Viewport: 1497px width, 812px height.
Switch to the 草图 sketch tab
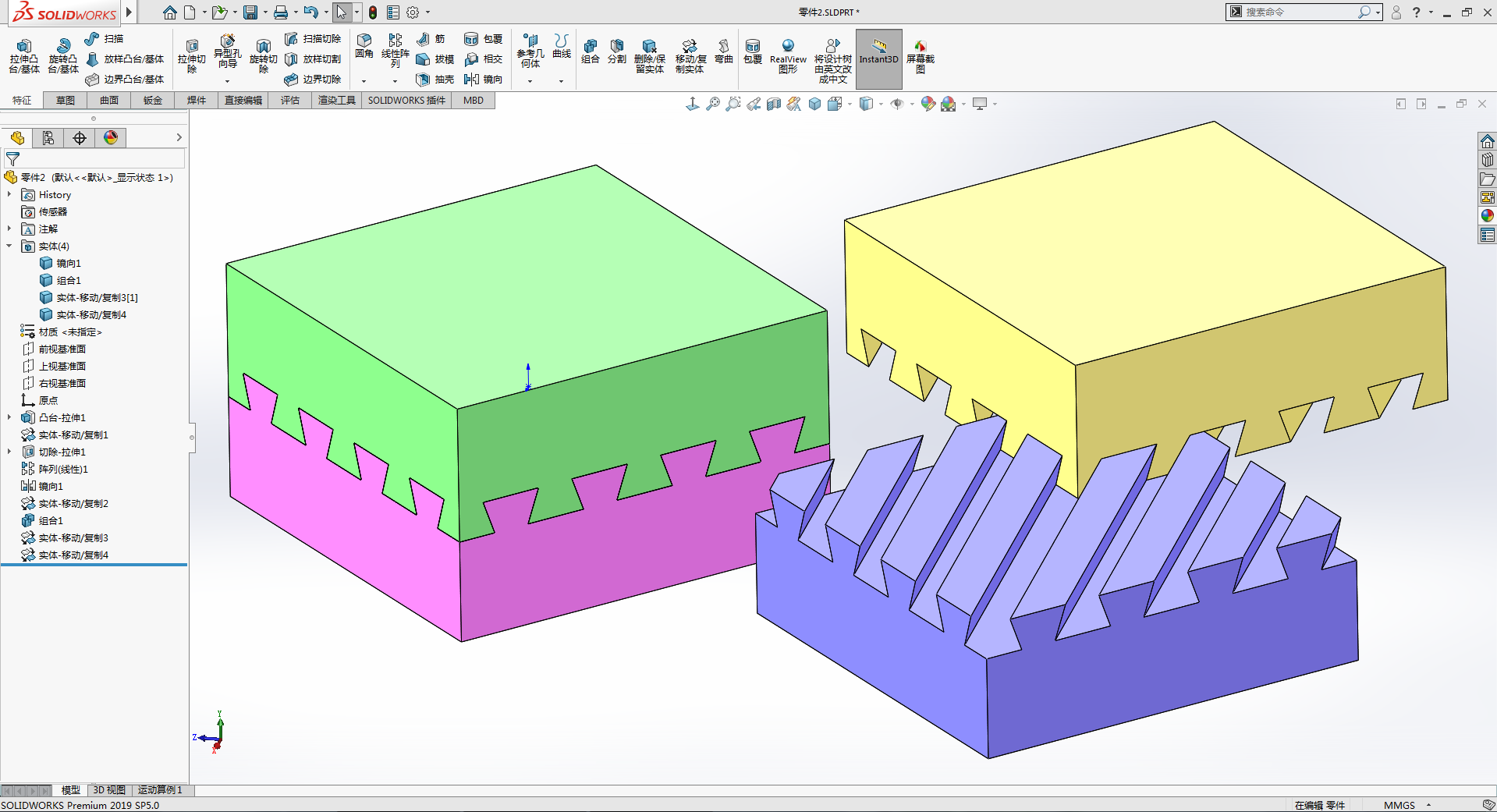[x=66, y=101]
